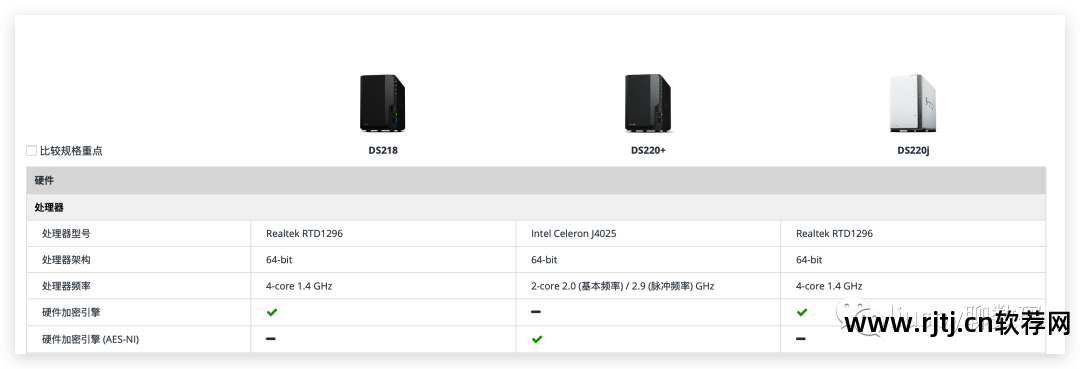Viewport: 1080px width, 369px height.
Task: Select the 处理器频率 row label
Action: [x=66, y=286]
